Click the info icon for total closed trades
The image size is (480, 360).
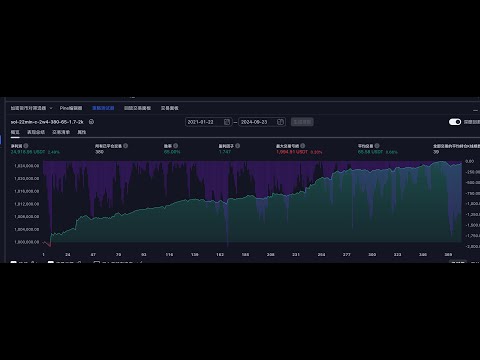pyautogui.click(x=126, y=146)
